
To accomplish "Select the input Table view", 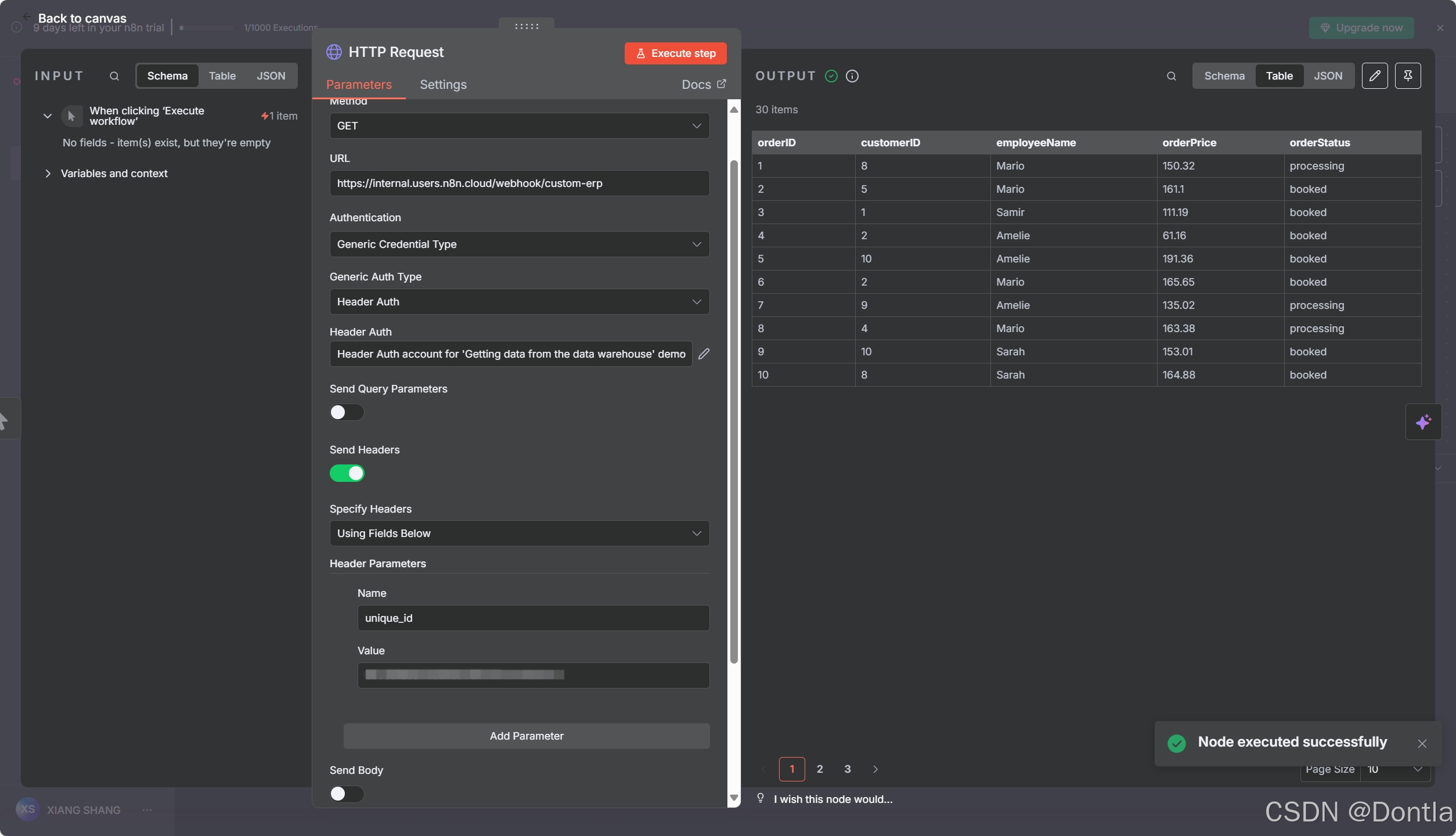I will click(222, 76).
